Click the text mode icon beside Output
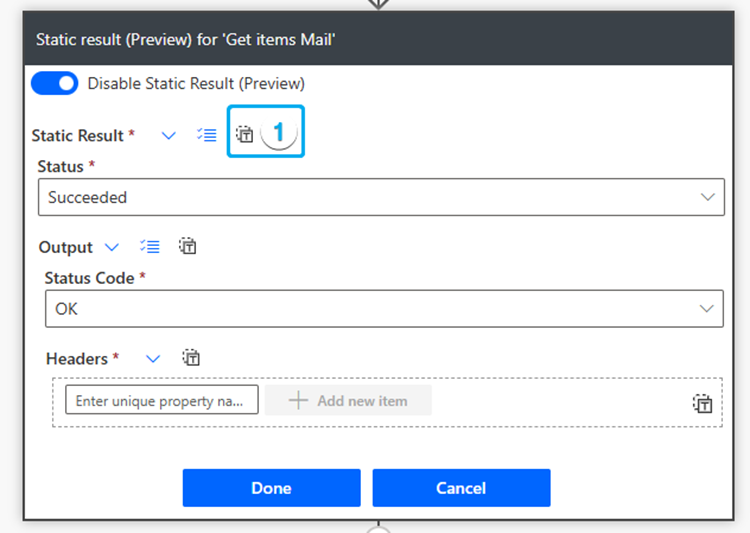 coord(188,247)
